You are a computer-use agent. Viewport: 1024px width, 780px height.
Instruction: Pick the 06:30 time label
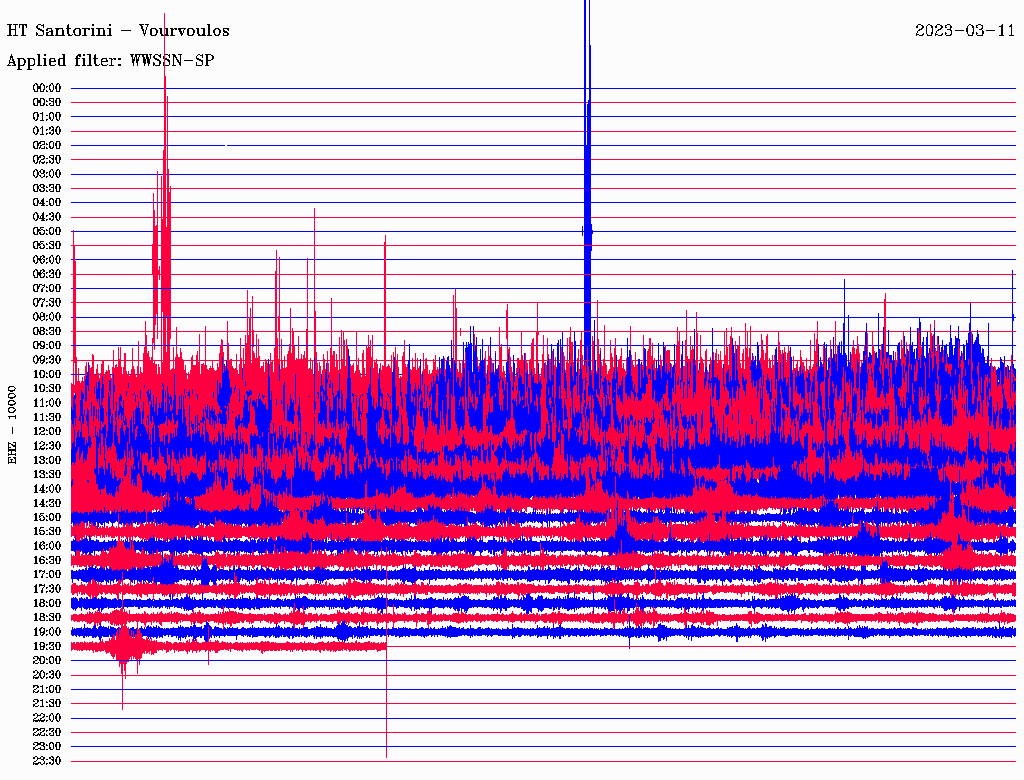[47, 274]
